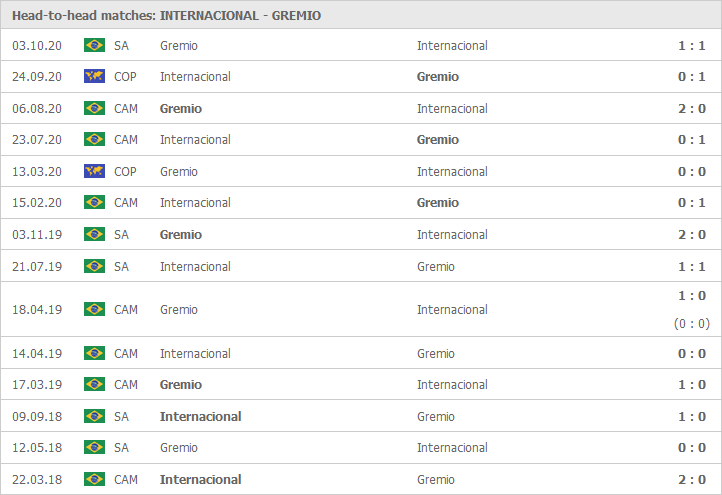
Task: Click bold Gremio in 17.03.19 match
Action: tap(180, 384)
